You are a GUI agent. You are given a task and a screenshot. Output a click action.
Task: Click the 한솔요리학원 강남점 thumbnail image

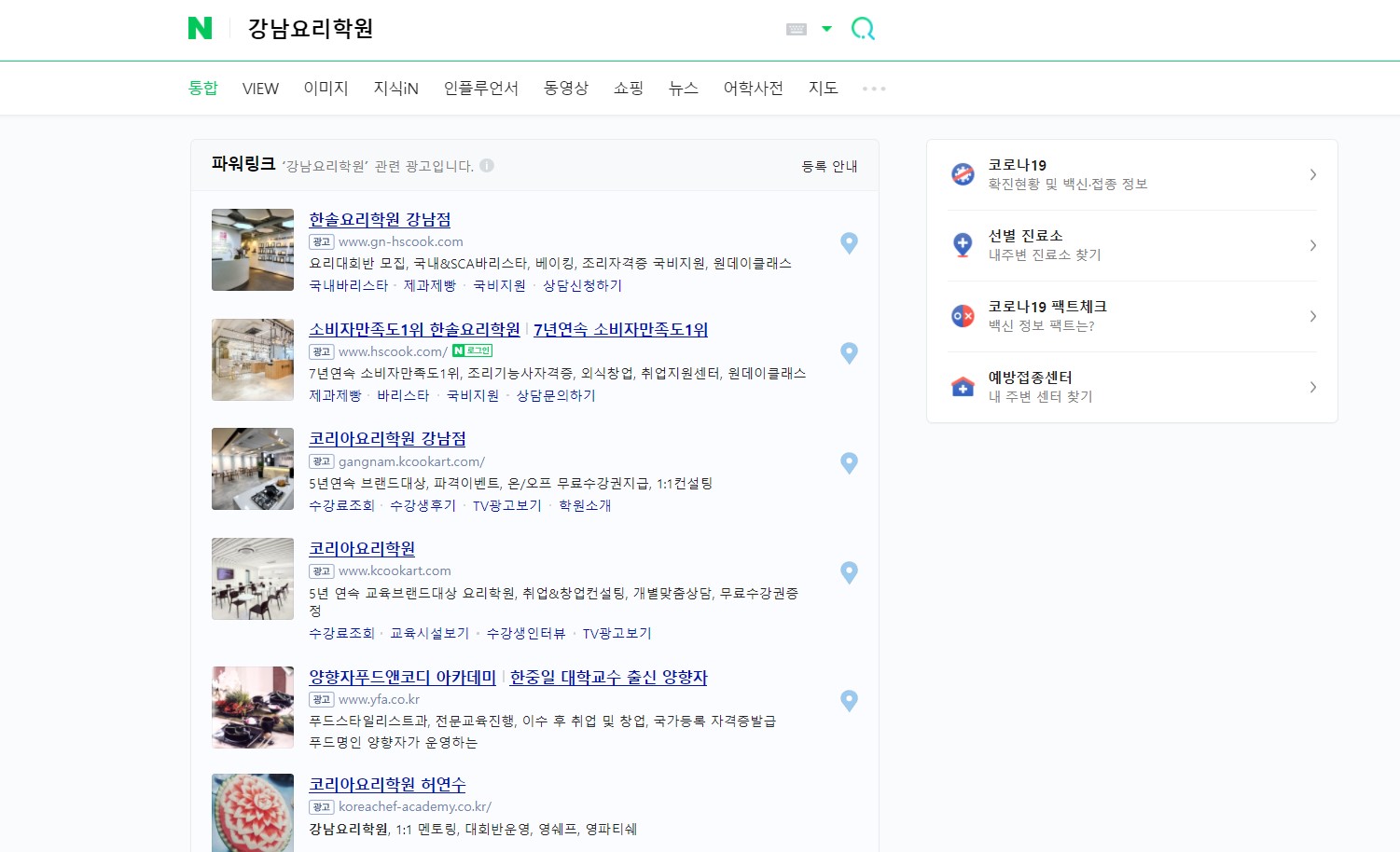(x=253, y=250)
